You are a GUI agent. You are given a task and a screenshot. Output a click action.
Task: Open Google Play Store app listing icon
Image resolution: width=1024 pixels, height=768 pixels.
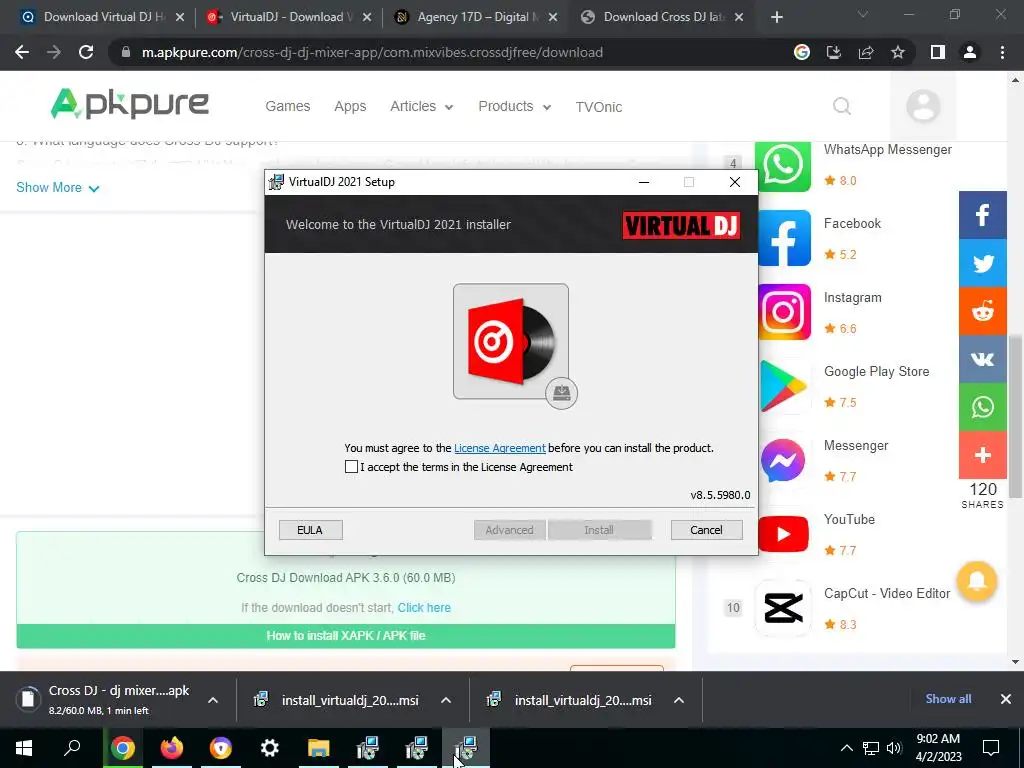(784, 386)
